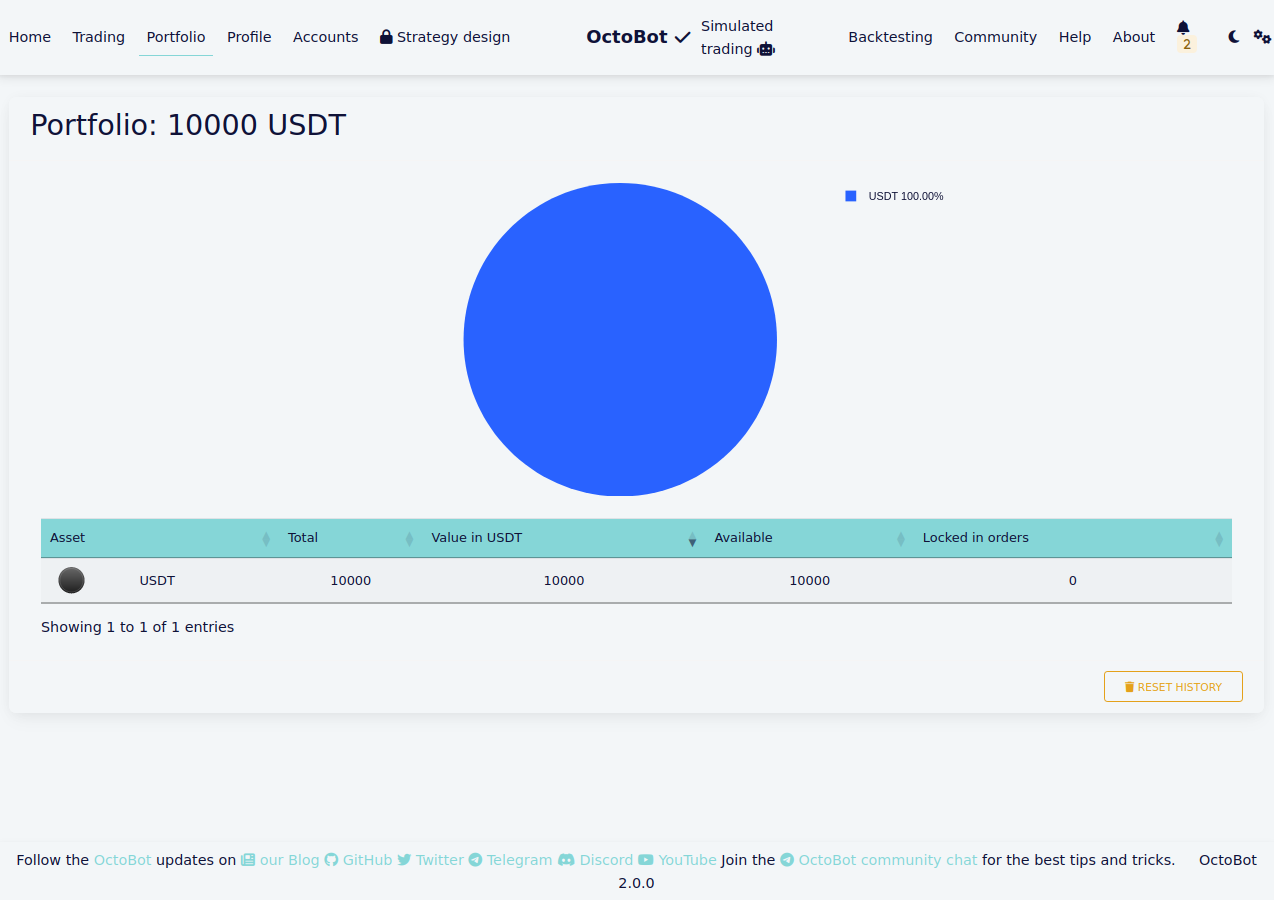The image size is (1274, 900).
Task: Open OctoBot settings via the gears icon
Action: (1262, 36)
